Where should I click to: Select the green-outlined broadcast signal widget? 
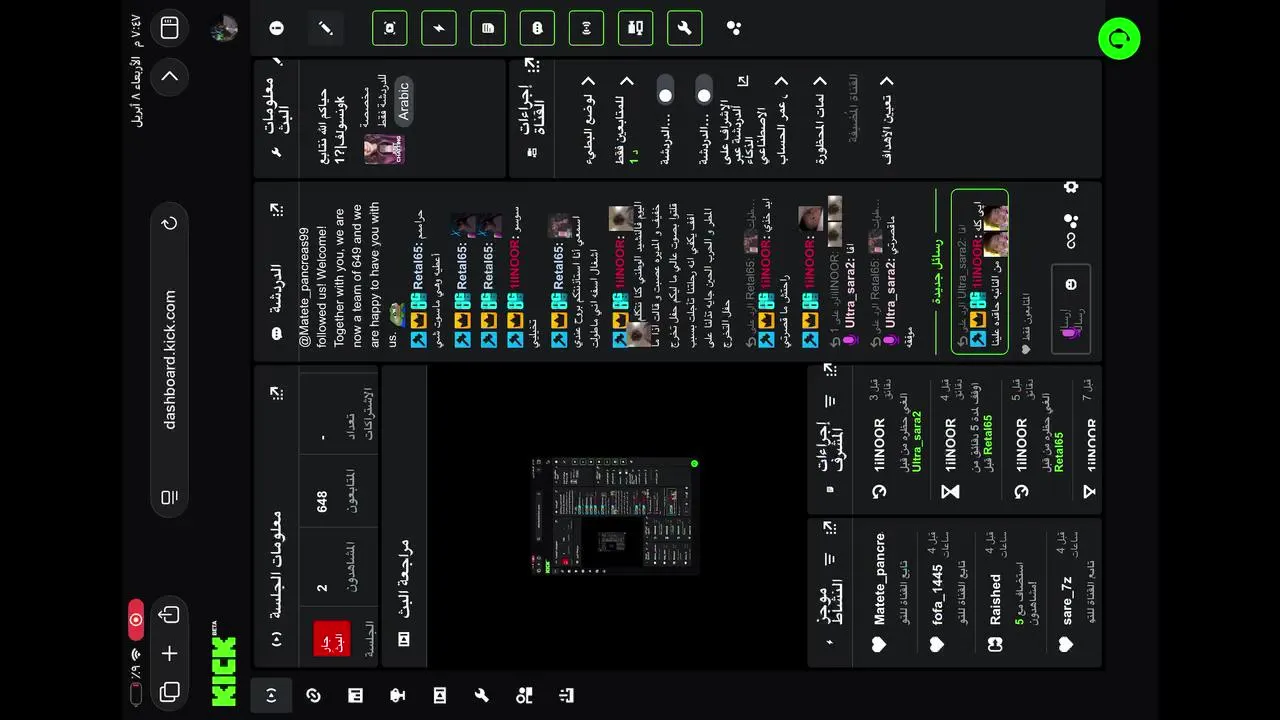(587, 28)
